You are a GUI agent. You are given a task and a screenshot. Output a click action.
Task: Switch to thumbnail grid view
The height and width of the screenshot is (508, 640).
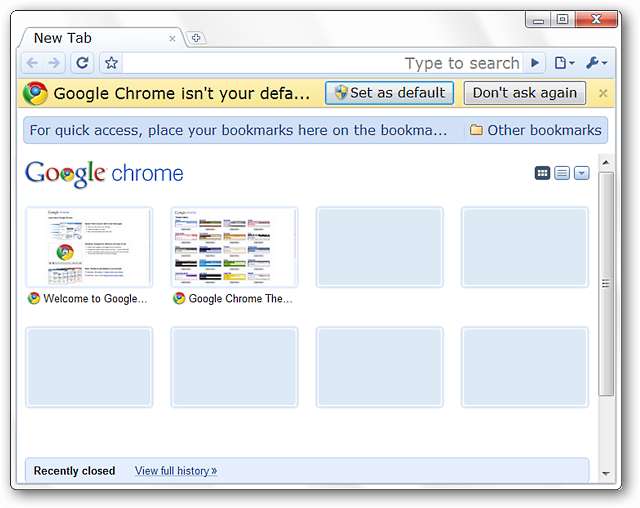[x=542, y=173]
